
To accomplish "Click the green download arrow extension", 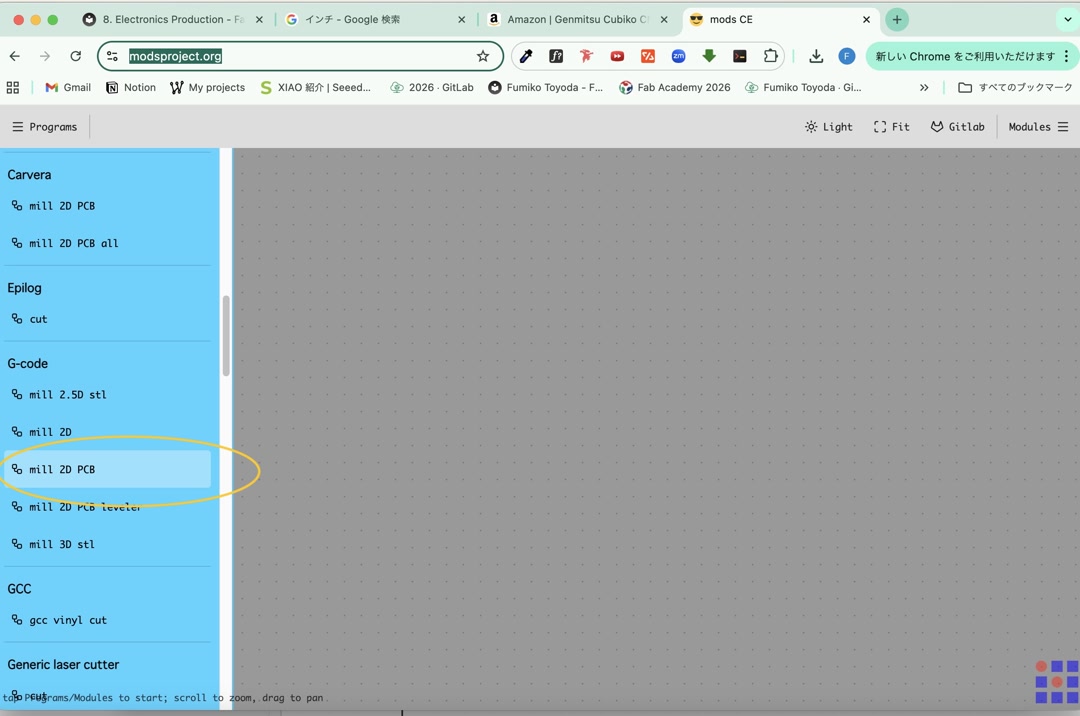I will (x=709, y=56).
